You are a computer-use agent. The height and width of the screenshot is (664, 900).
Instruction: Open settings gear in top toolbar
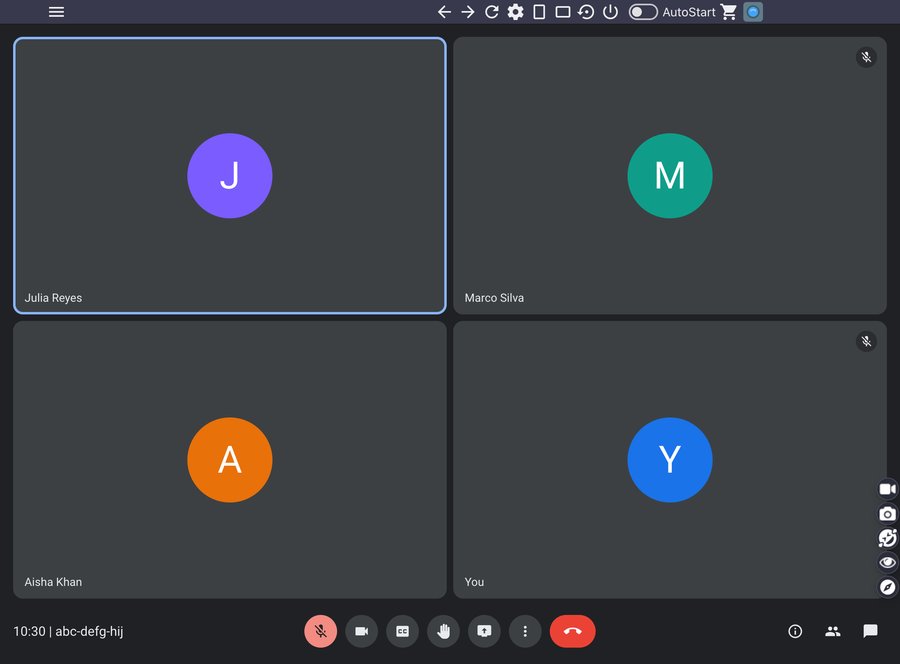point(515,12)
